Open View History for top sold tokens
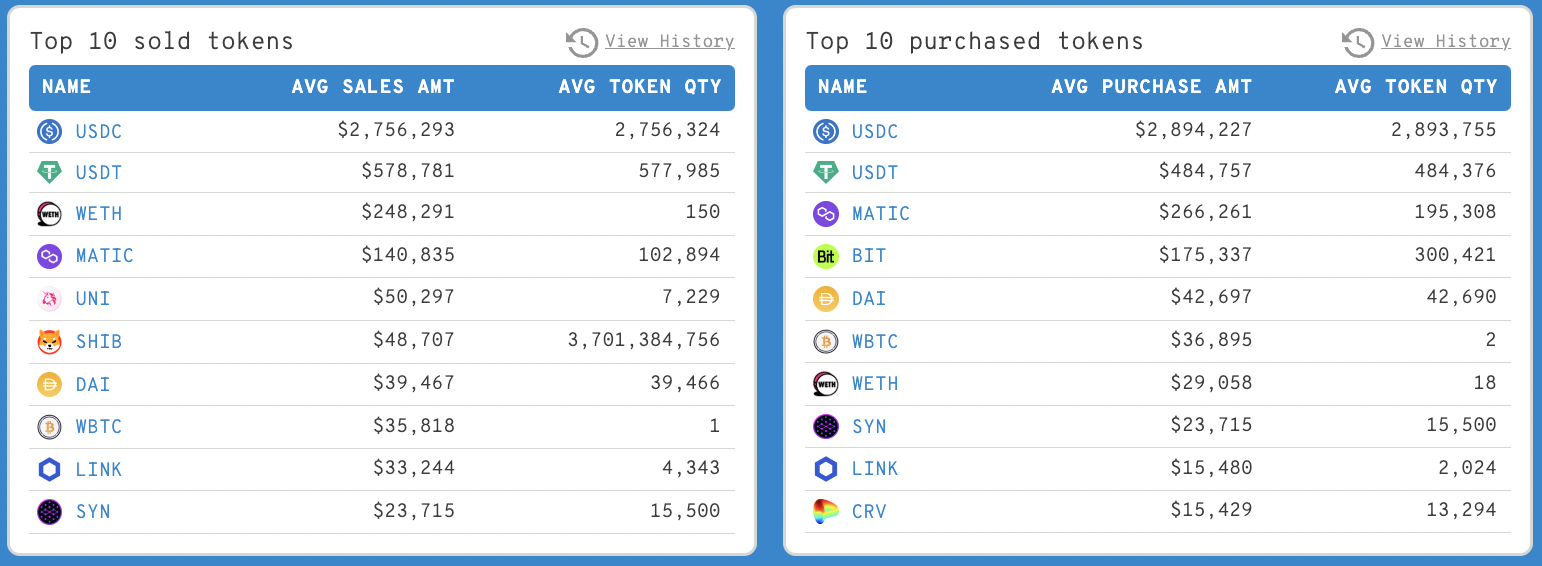 click(x=669, y=41)
